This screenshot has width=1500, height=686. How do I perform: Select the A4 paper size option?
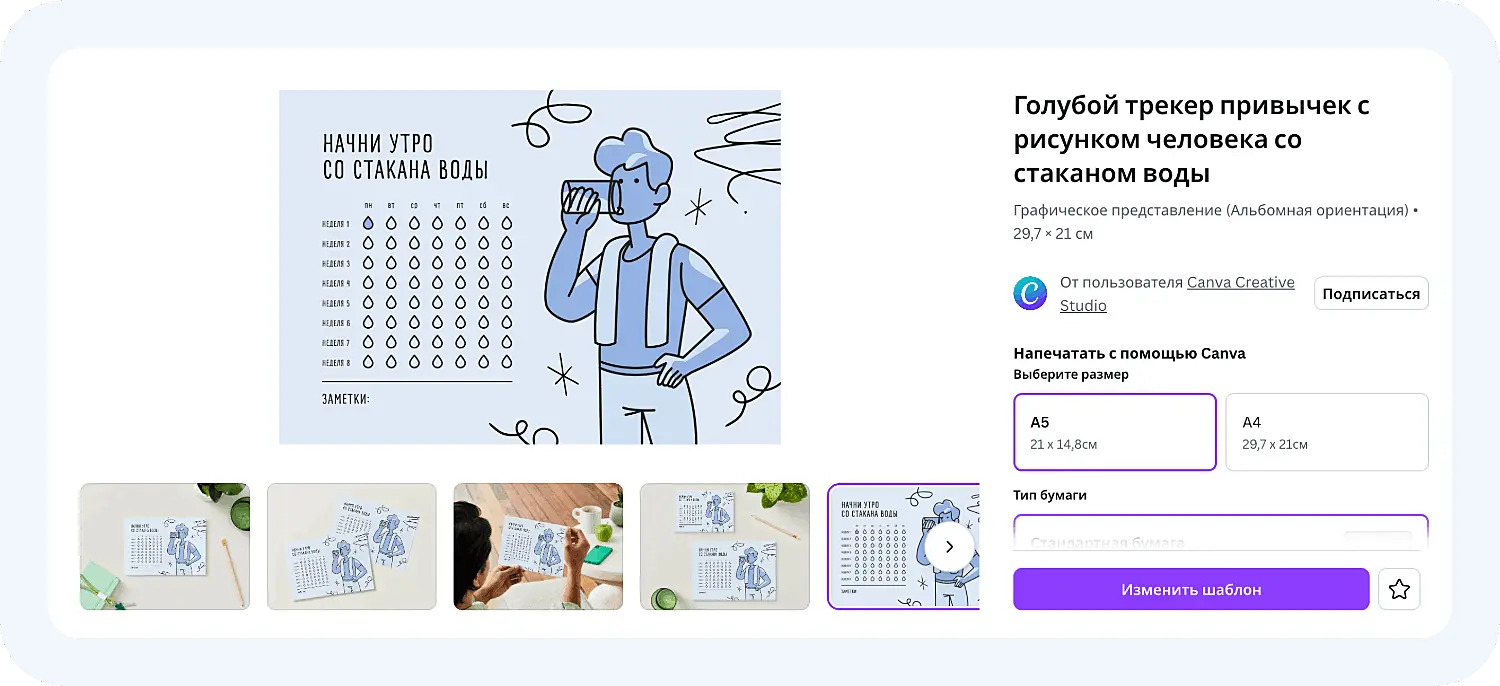click(x=1327, y=432)
